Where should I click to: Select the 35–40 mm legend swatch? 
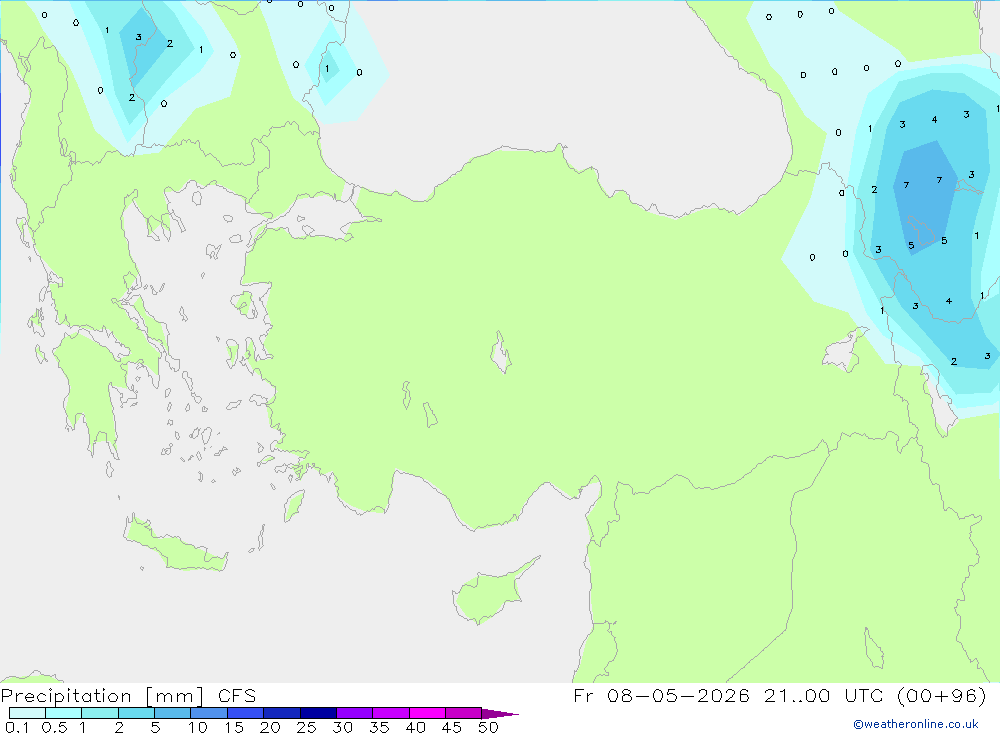[x=390, y=713]
